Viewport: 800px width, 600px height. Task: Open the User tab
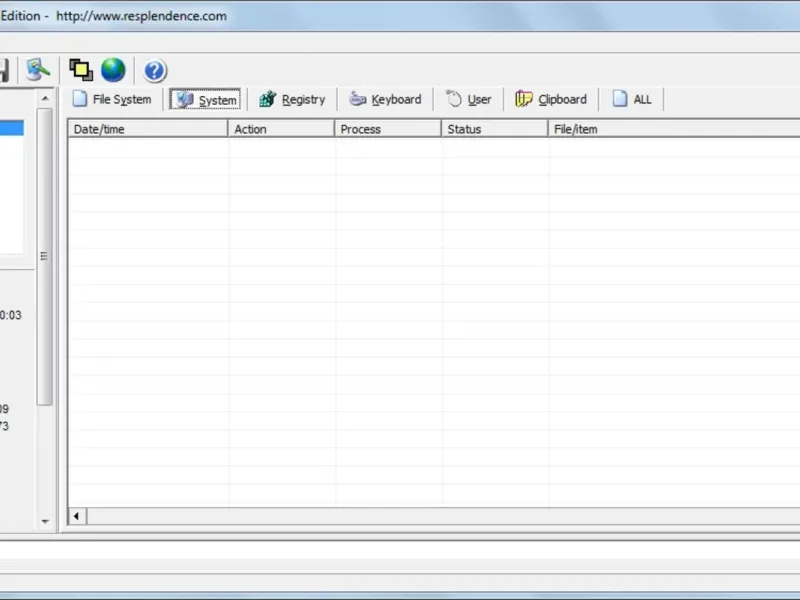point(468,99)
